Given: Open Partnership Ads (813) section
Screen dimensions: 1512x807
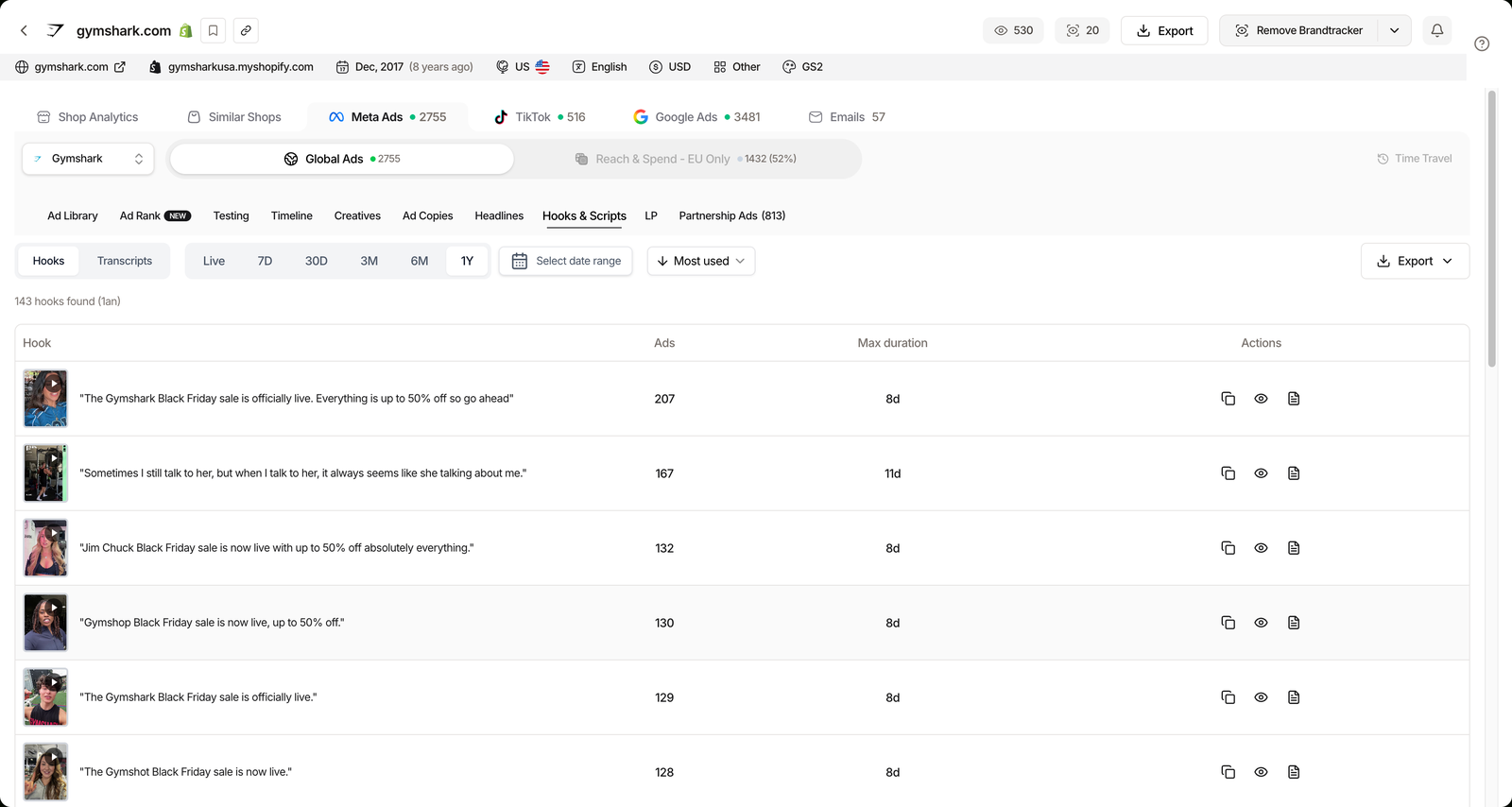Looking at the screenshot, I should click(732, 215).
